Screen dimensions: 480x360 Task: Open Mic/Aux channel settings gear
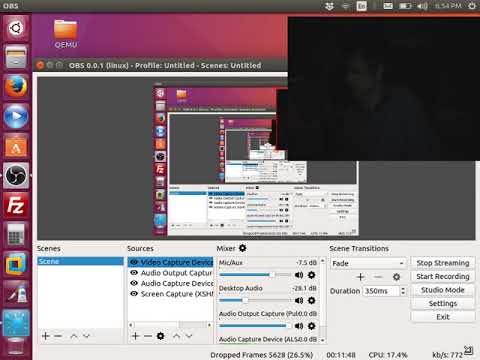[x=311, y=275]
